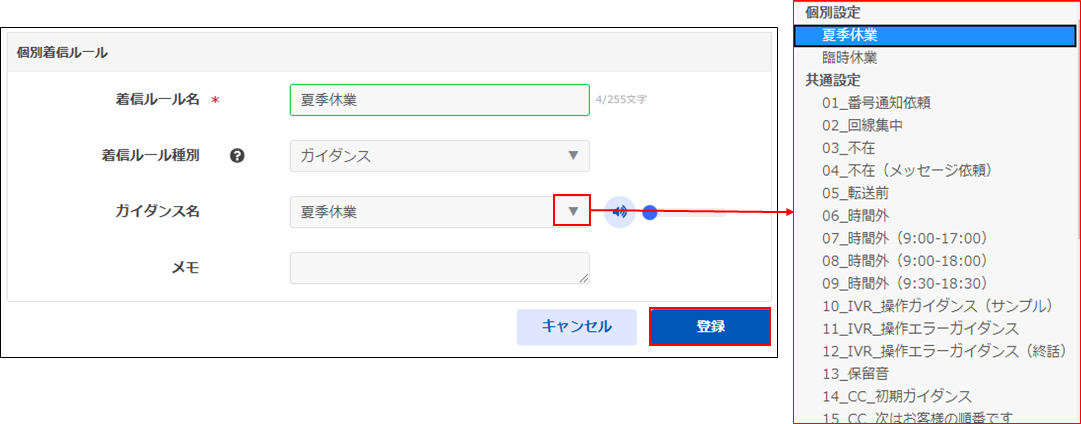Adjust the audio playback slider

[x=650, y=212]
